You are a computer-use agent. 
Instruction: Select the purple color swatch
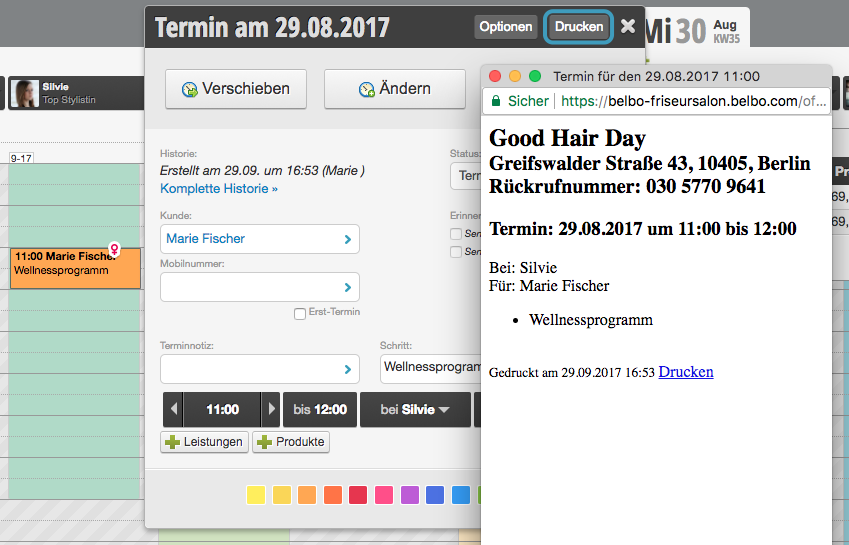(x=410, y=495)
